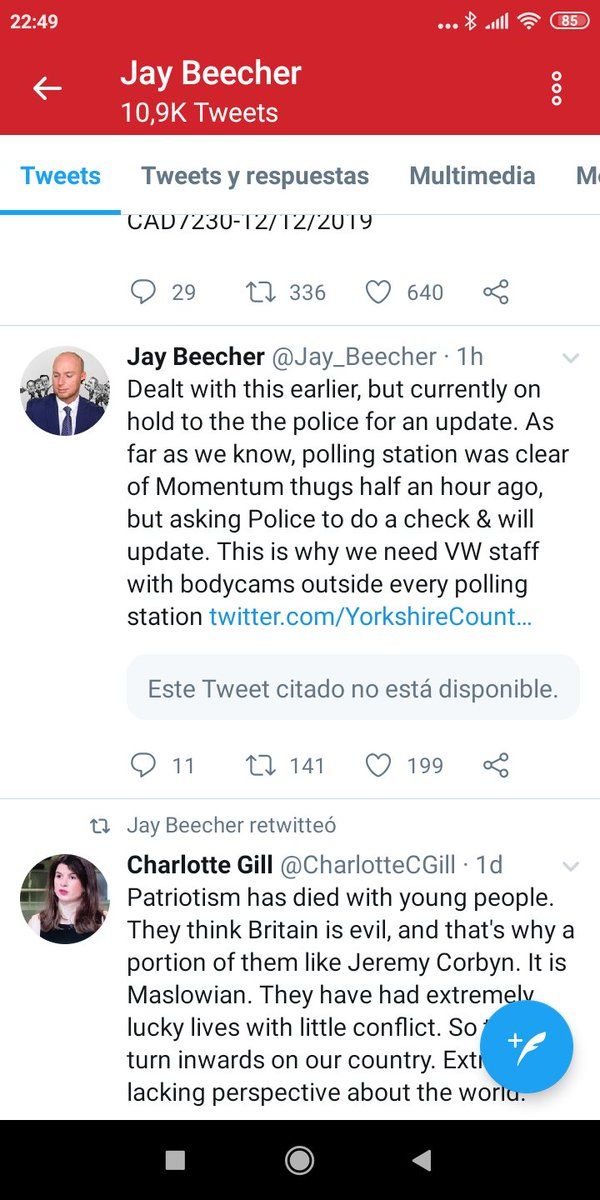Like the tweet with 640 likes

click(x=378, y=292)
